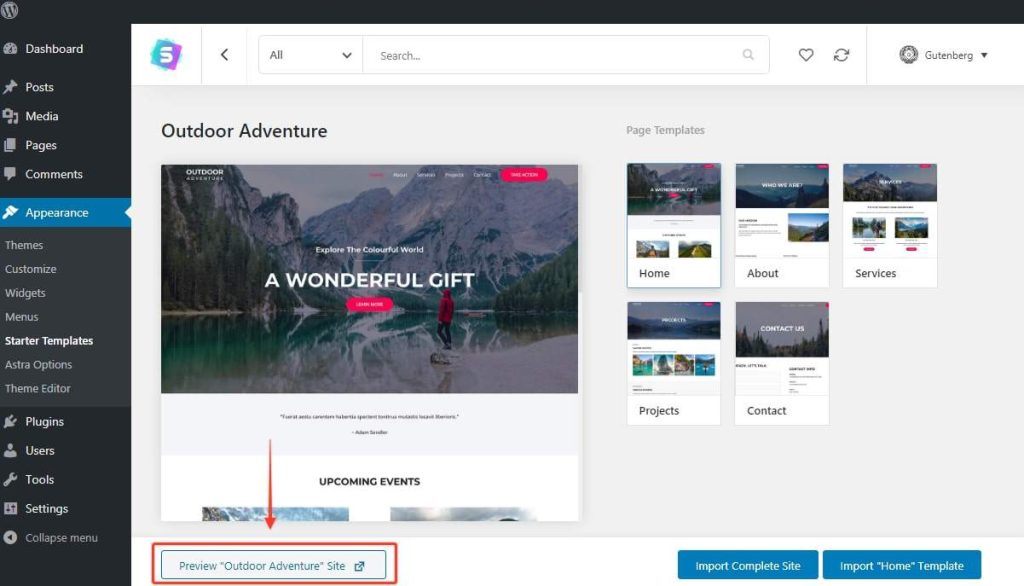
Task: Click the Plugins sidebar icon
Action: tap(13, 421)
